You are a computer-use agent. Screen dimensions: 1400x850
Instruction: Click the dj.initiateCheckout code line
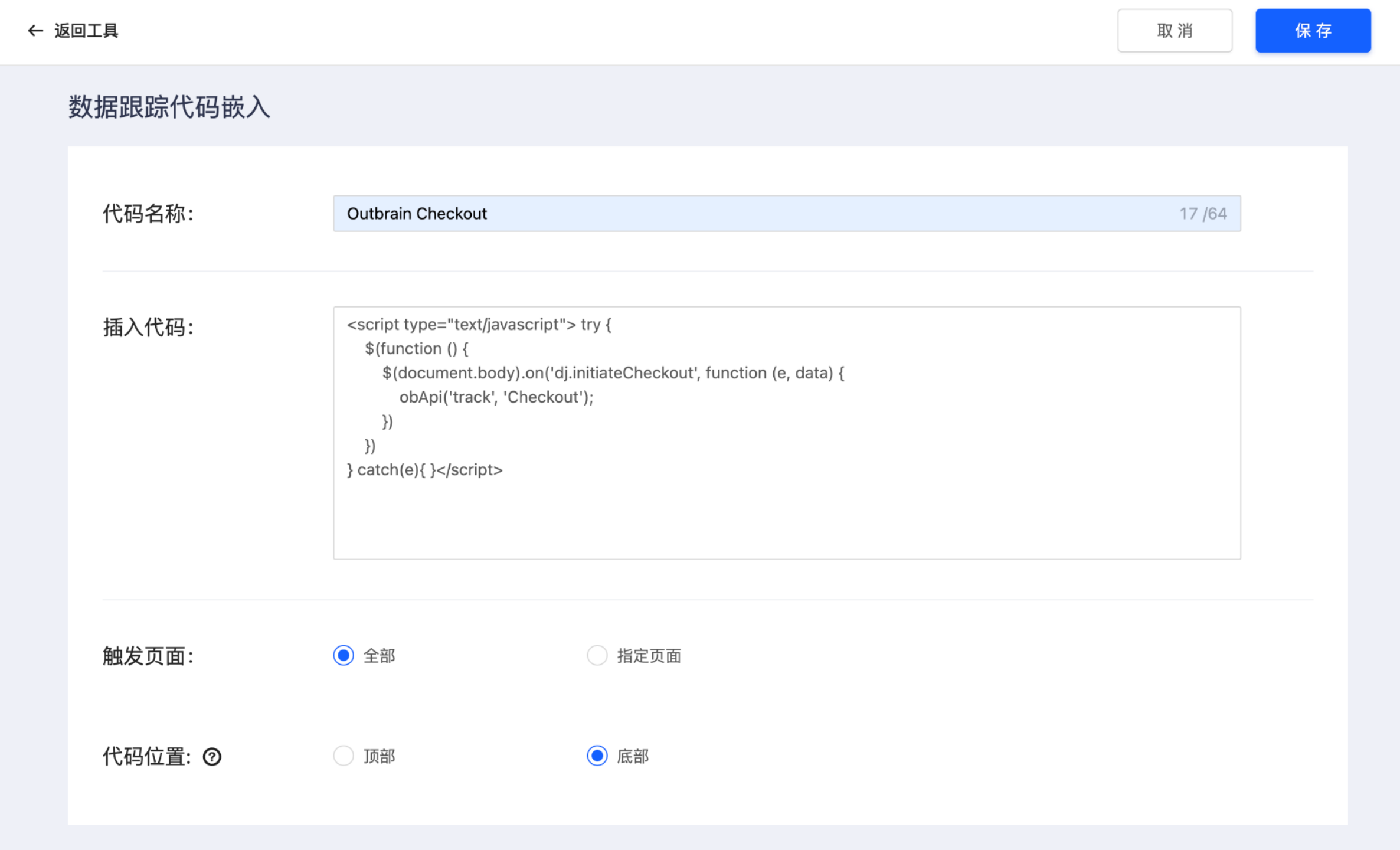(x=613, y=373)
